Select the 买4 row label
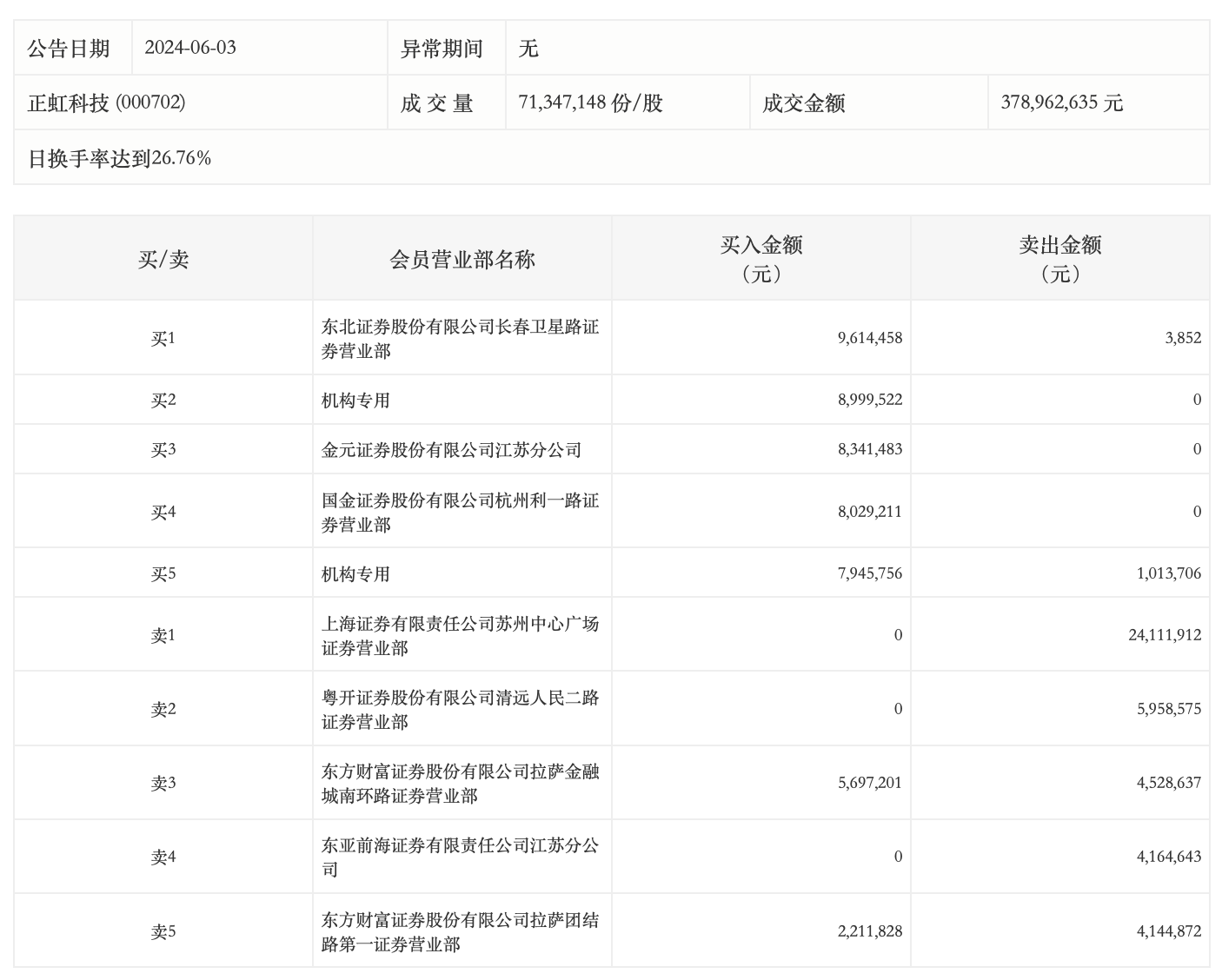 pyautogui.click(x=163, y=512)
